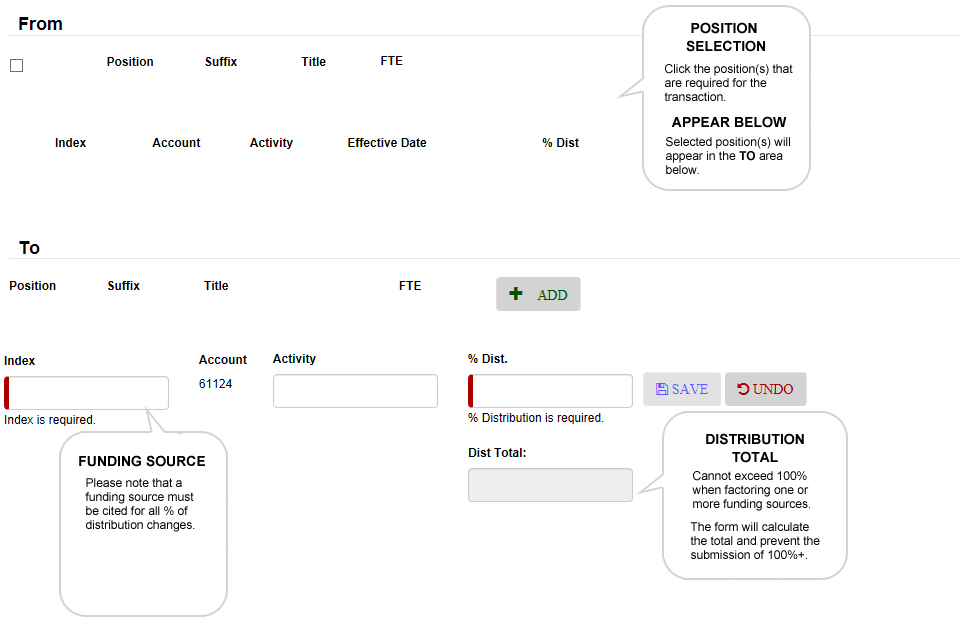Click the % Dist. input box
Screen dimensions: 960x629
click(550, 389)
